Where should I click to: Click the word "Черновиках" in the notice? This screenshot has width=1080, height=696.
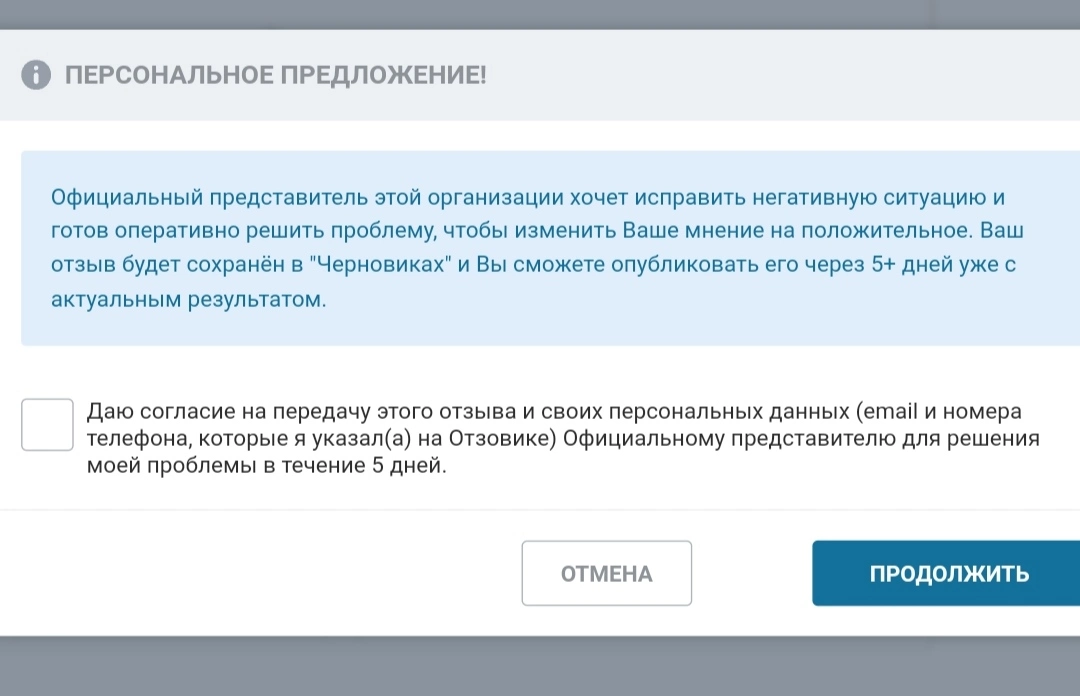tap(380, 265)
